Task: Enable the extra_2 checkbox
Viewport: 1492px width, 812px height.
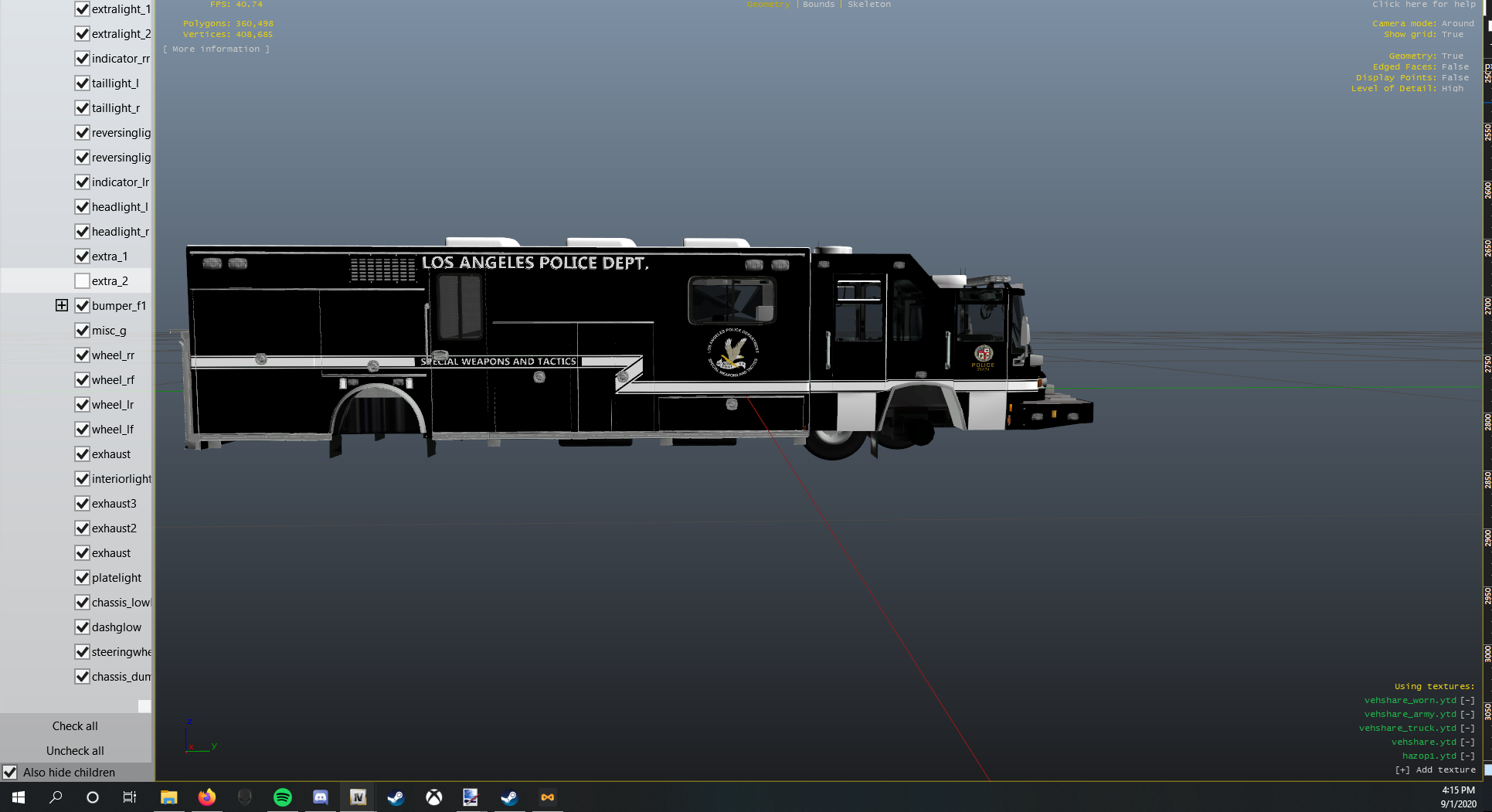Action: point(83,281)
